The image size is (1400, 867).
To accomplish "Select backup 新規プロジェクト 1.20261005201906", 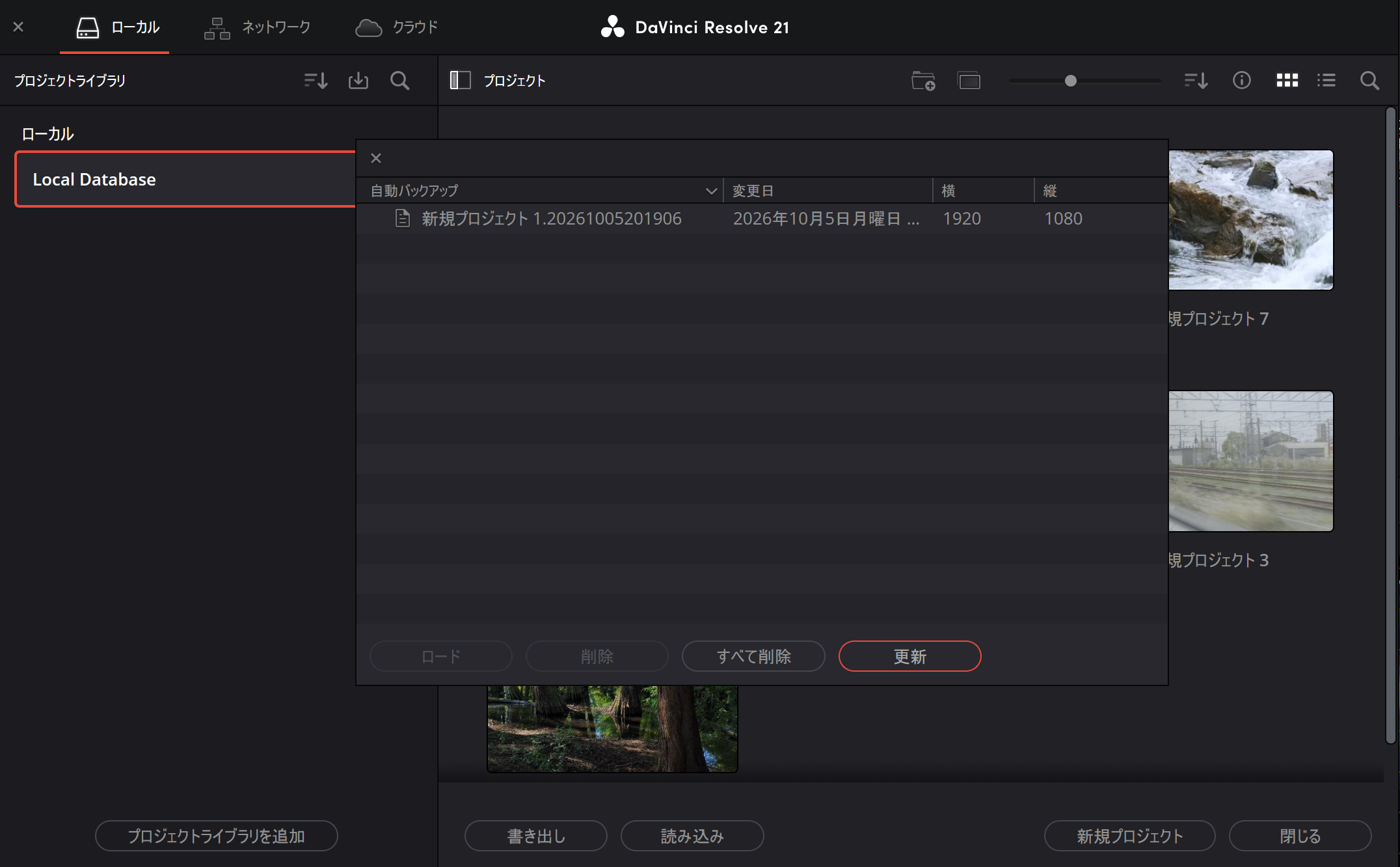I will pos(762,219).
